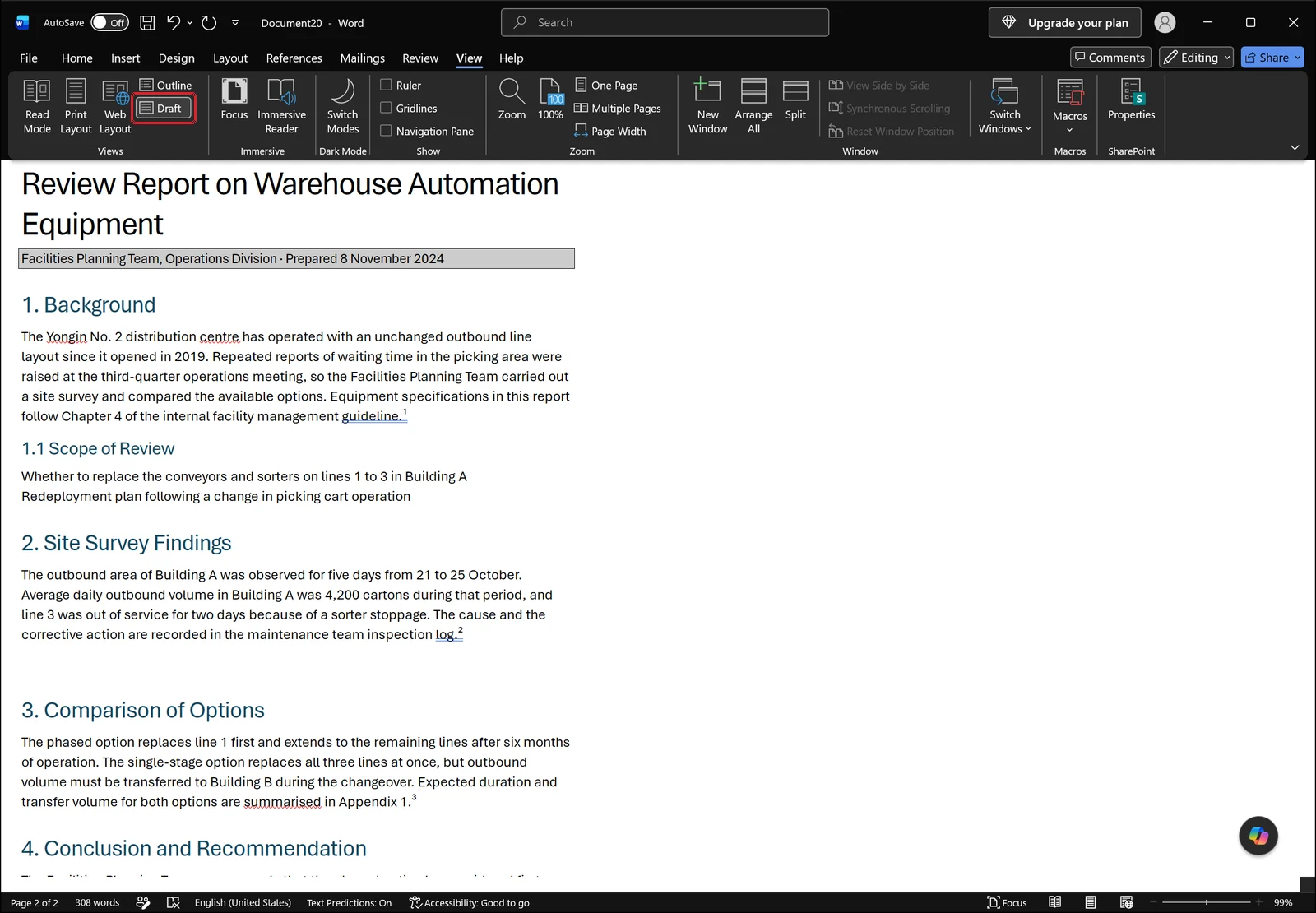Open the Help tab
1316x913 pixels.
pos(511,58)
